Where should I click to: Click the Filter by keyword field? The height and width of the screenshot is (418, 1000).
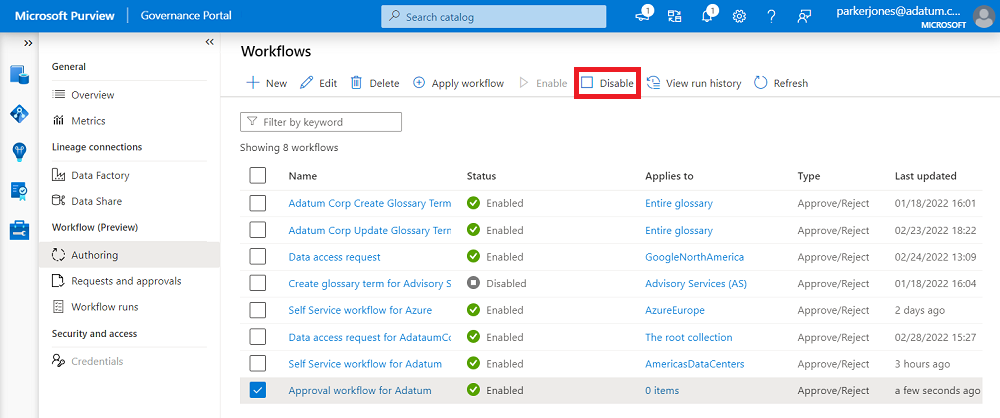point(321,122)
